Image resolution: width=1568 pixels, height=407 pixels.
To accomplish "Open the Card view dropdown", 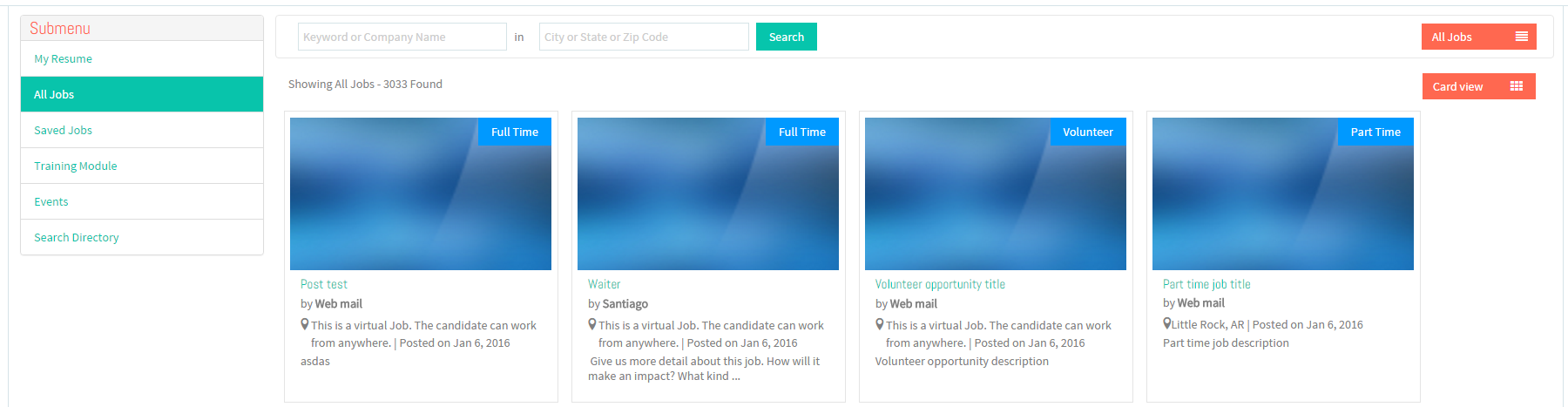I will point(1478,86).
